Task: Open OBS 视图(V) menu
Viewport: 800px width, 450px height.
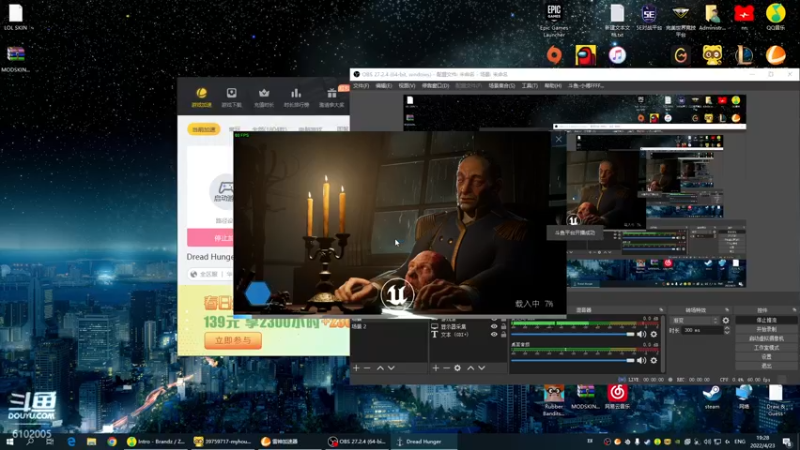Action: (407, 86)
